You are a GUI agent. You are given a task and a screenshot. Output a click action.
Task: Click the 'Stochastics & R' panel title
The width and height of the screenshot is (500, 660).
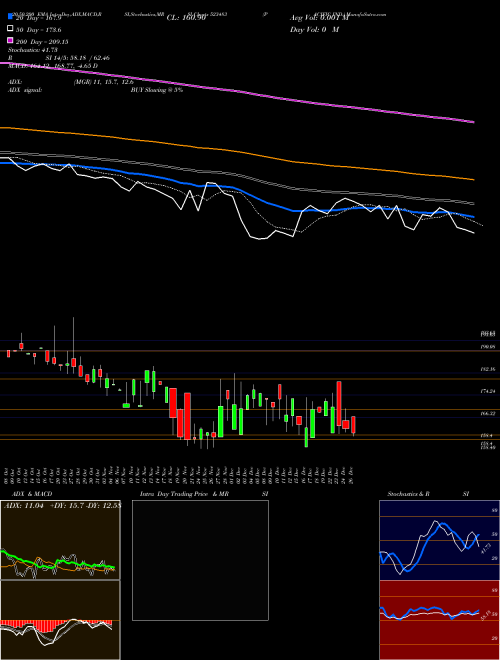click(x=408, y=494)
